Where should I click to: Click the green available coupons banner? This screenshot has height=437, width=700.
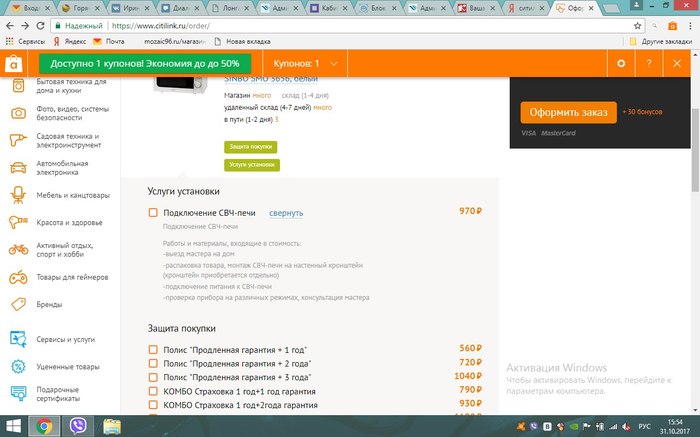click(x=145, y=64)
